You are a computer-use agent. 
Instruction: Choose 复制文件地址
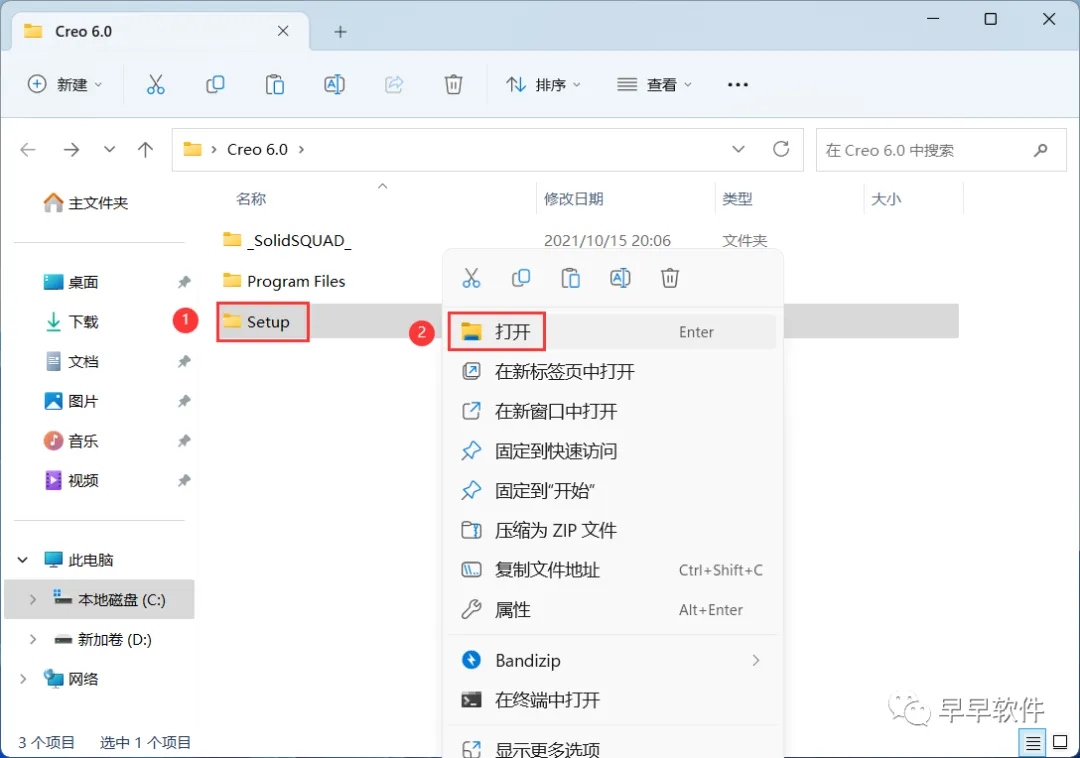pos(612,570)
